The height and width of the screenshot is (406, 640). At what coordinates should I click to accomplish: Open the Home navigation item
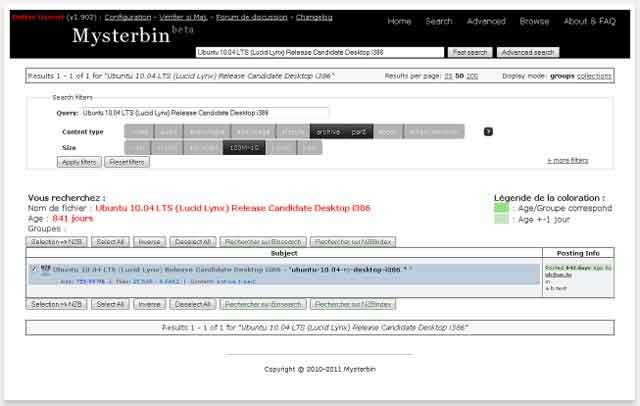[x=399, y=21]
